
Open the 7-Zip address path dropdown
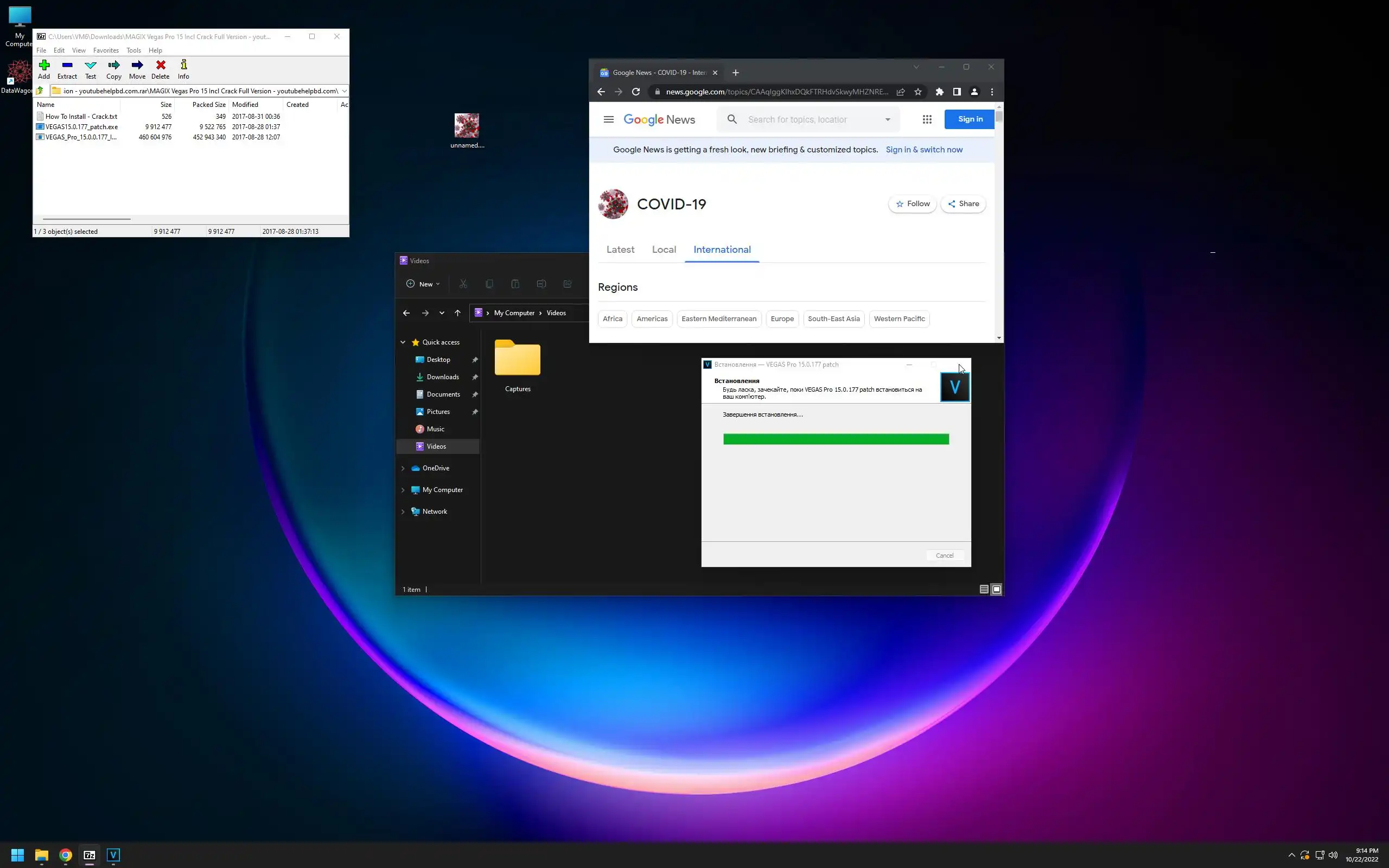(x=344, y=91)
